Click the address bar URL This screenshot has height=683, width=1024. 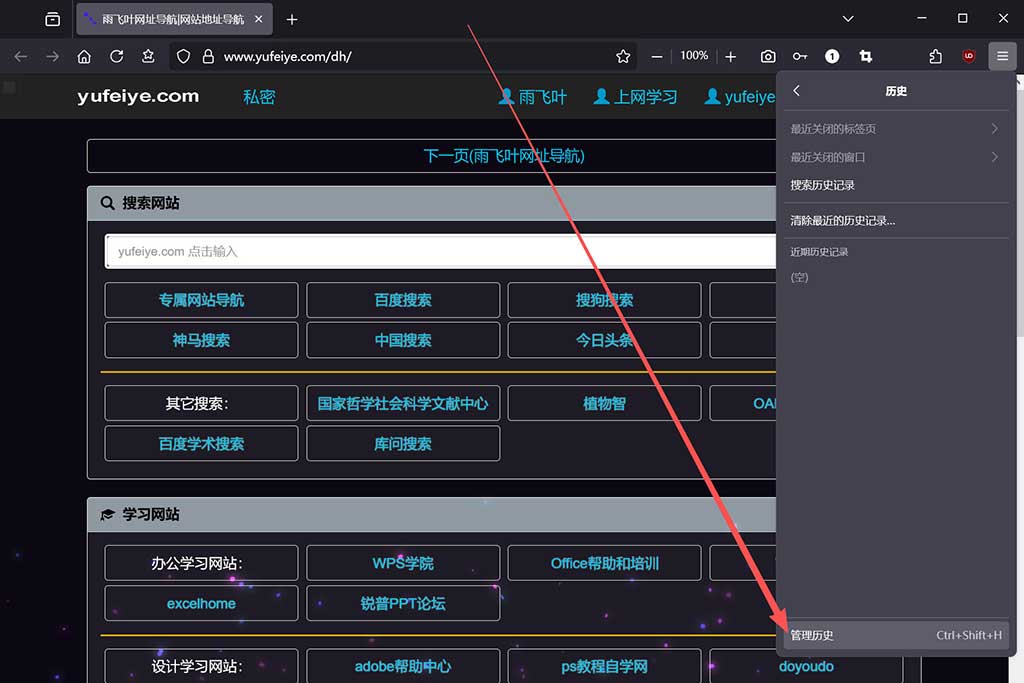(288, 57)
